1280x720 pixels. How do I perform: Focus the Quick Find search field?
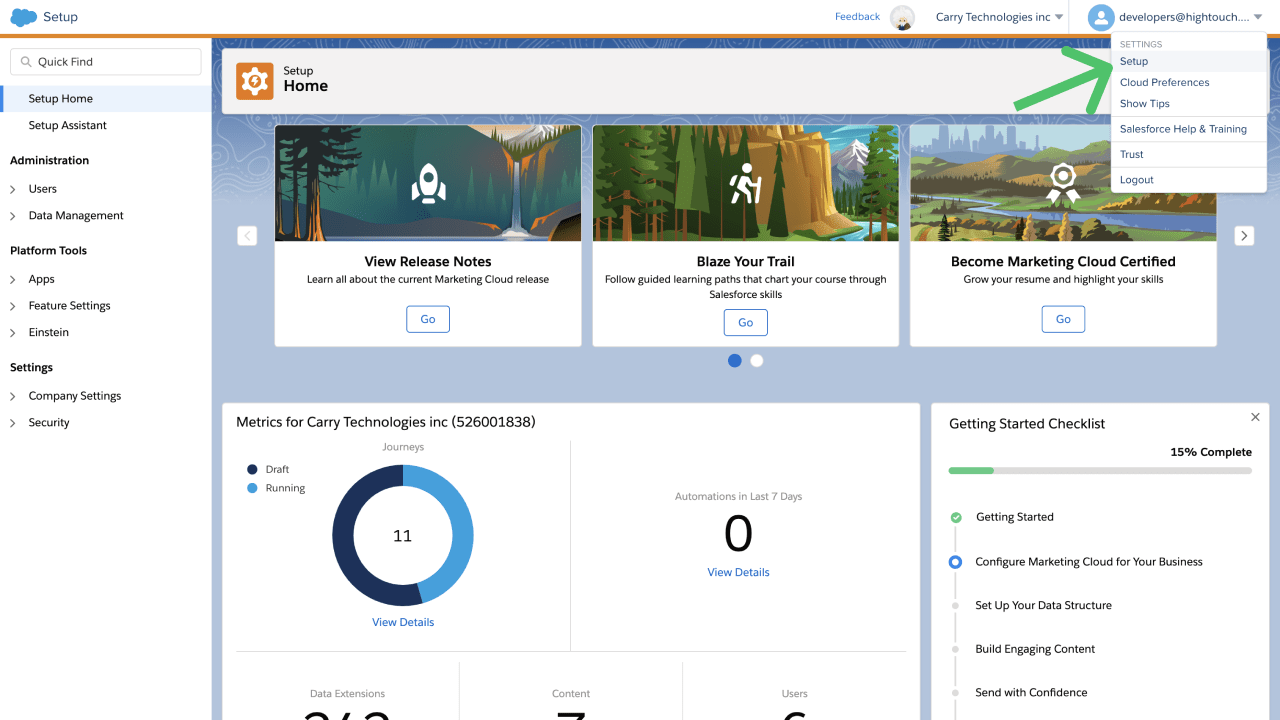(x=105, y=62)
